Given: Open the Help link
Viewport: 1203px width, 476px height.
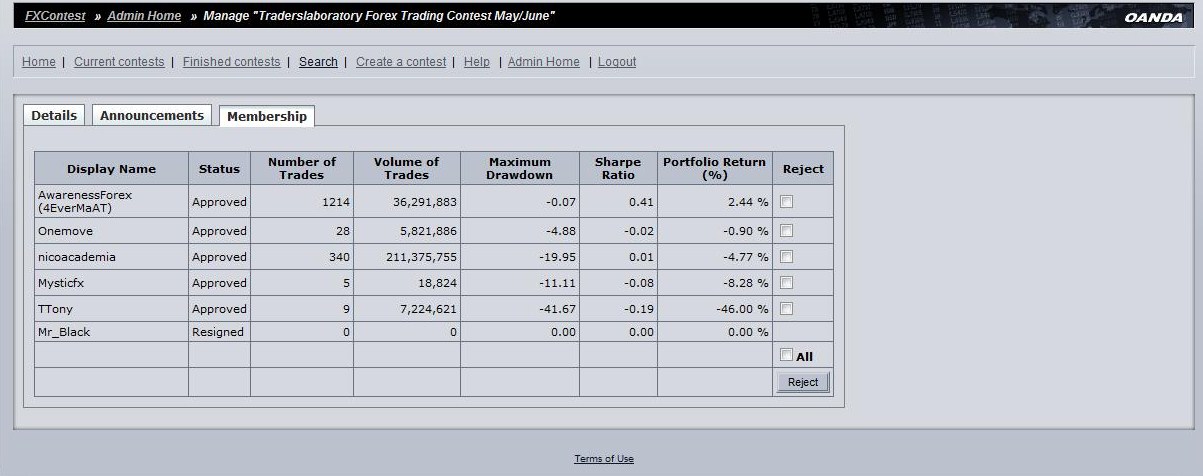Looking at the screenshot, I should click(477, 62).
